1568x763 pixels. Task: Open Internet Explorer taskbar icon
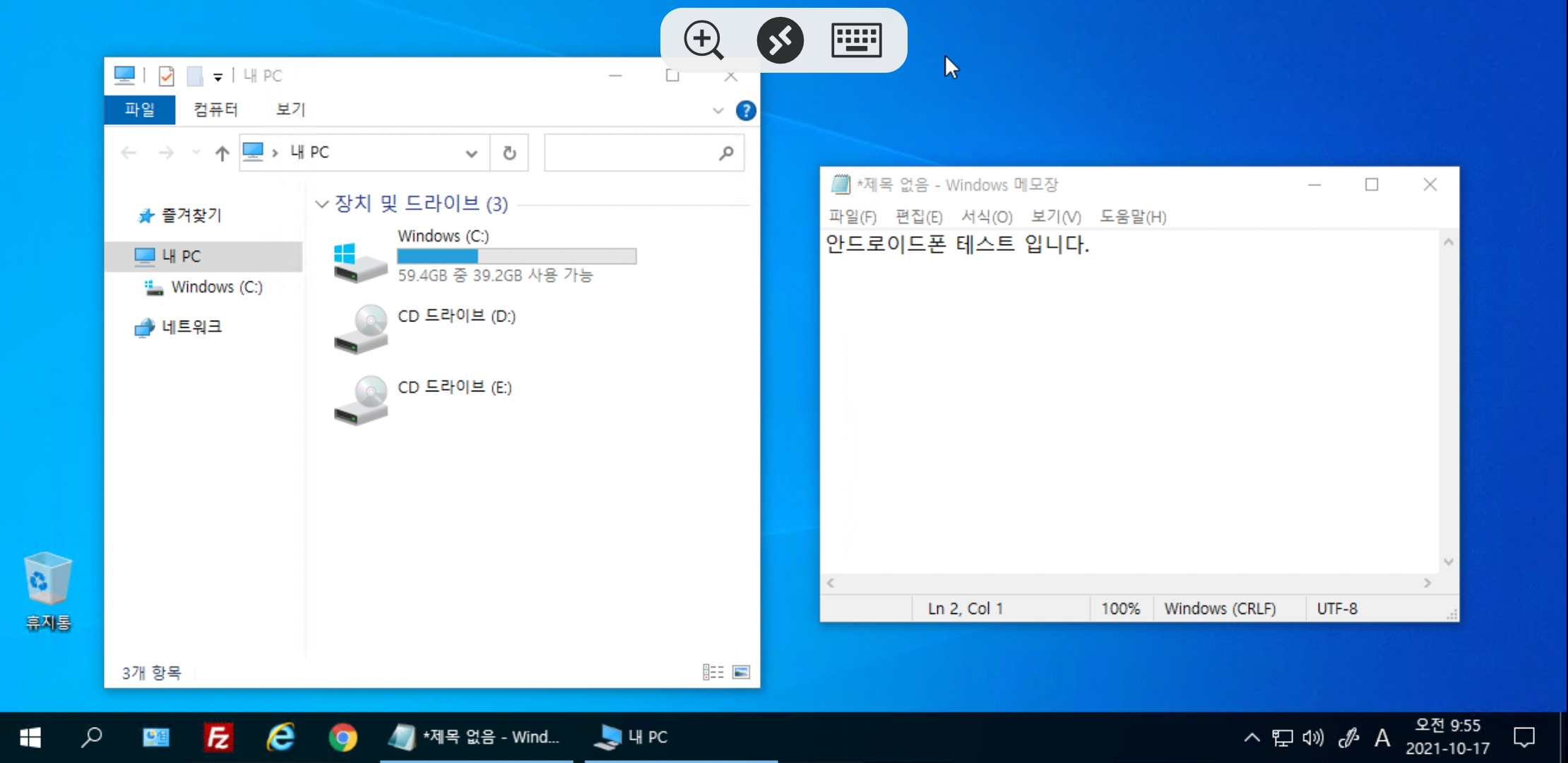coord(280,738)
